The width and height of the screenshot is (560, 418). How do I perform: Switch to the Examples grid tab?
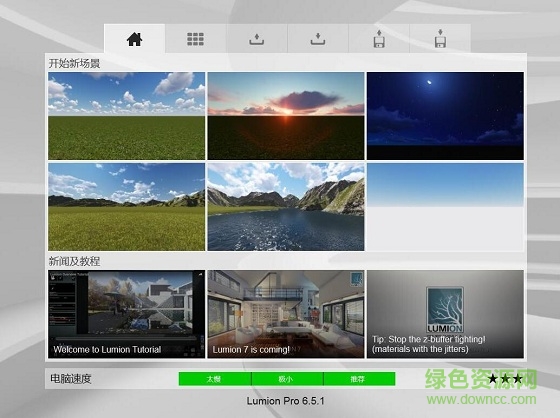[x=195, y=39]
